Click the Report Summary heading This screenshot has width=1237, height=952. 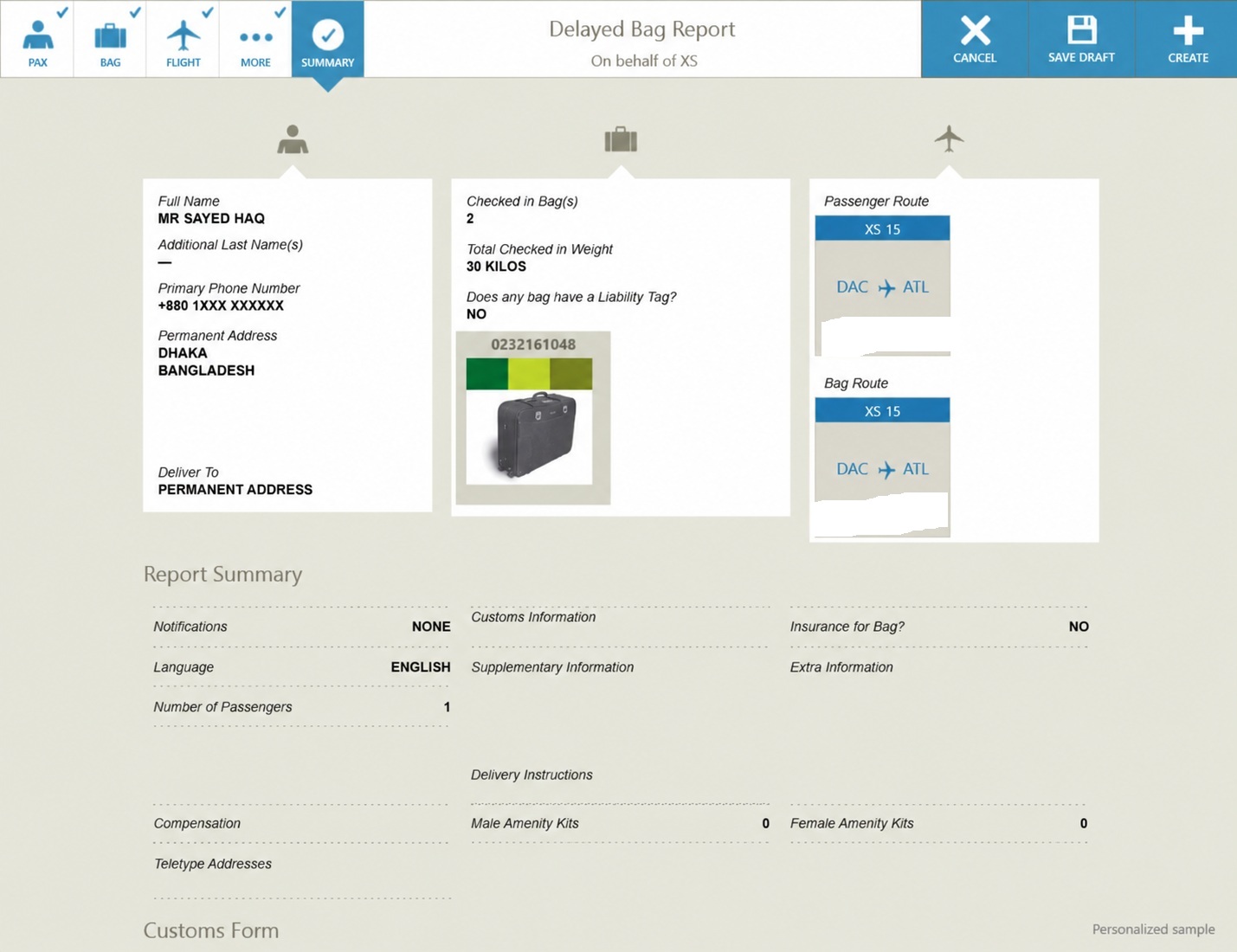pyautogui.click(x=222, y=575)
